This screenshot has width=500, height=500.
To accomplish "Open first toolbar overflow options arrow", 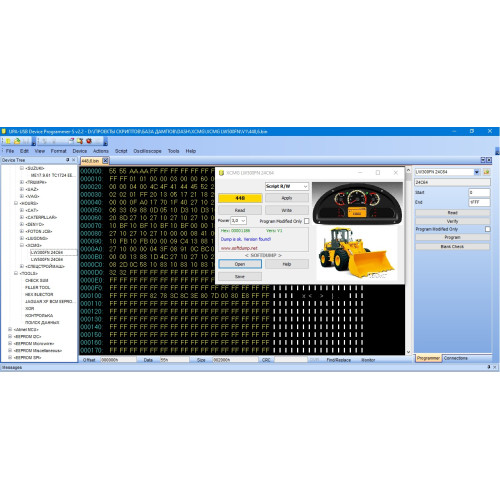I will 34,142.
